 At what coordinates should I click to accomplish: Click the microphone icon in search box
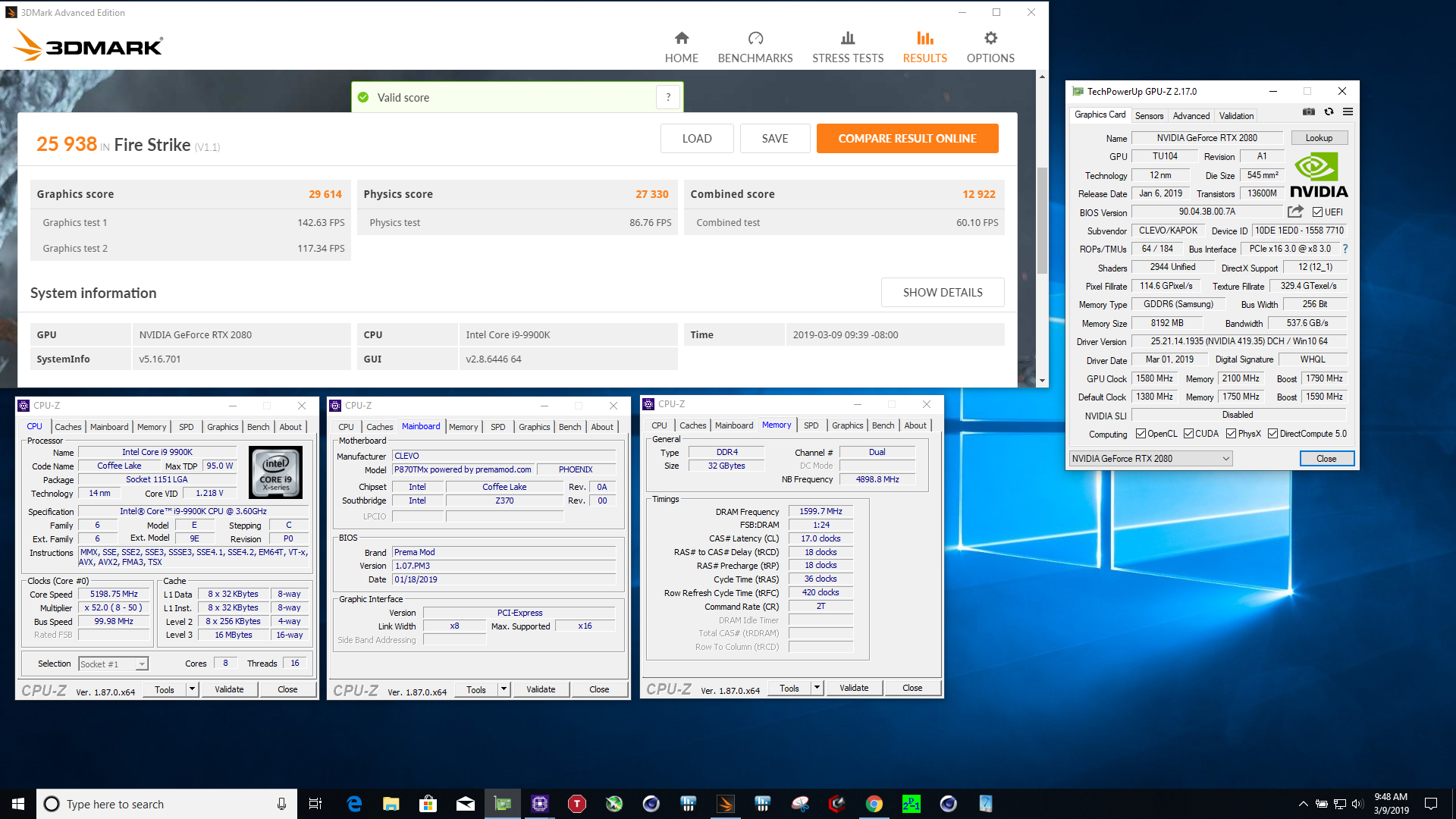pyautogui.click(x=281, y=804)
